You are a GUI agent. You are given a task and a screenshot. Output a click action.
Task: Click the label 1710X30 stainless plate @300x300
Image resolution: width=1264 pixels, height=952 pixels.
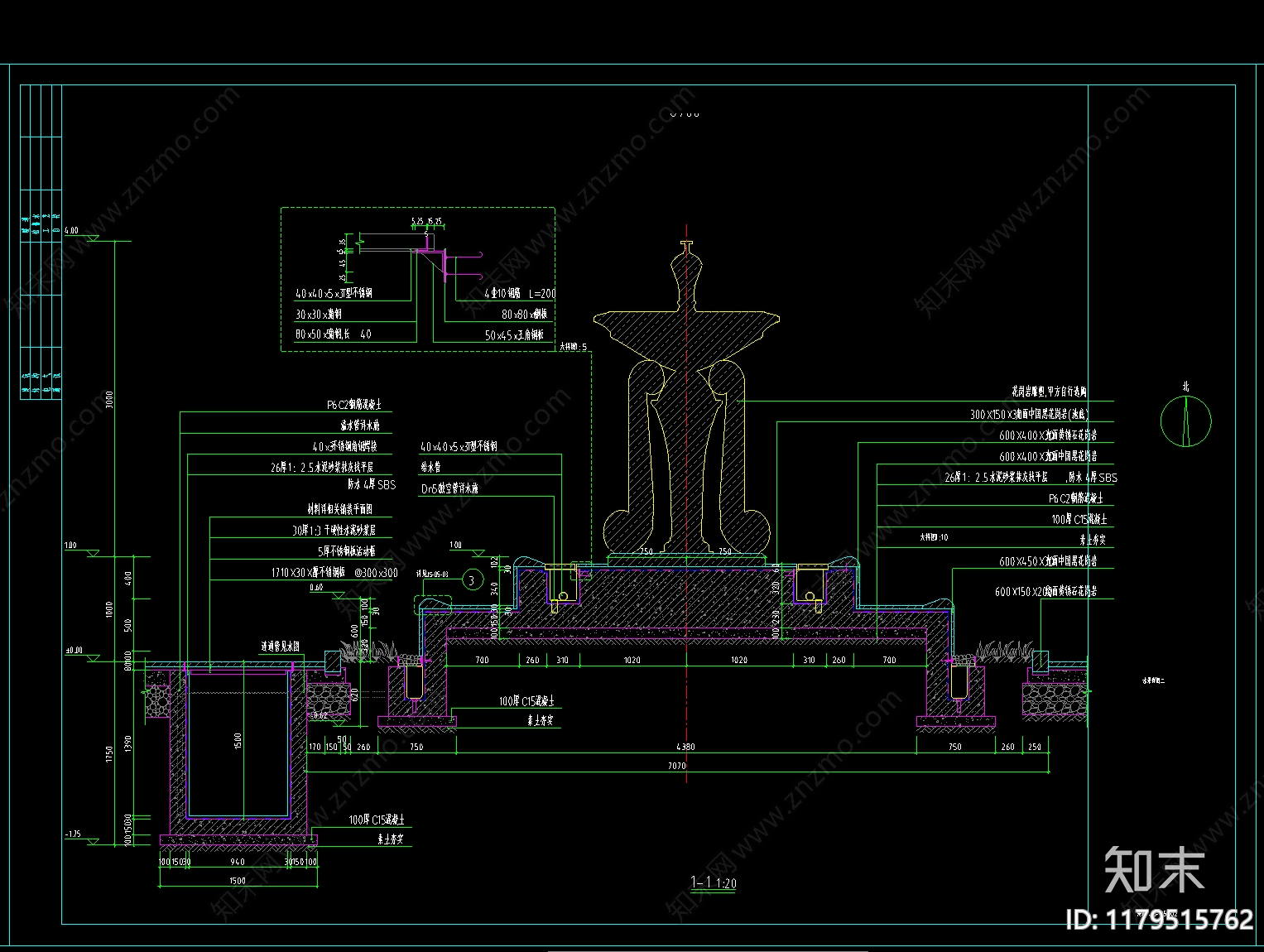[x=334, y=572]
